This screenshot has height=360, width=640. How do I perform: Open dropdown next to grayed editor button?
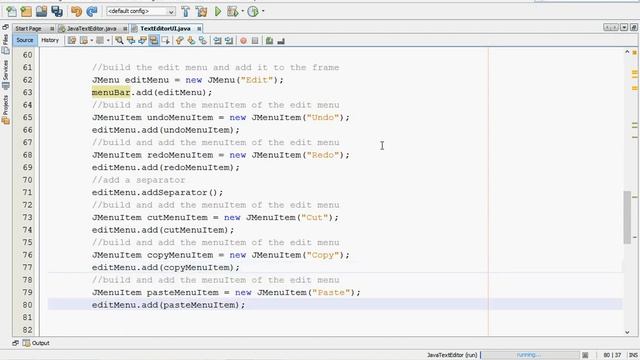click(108, 40)
